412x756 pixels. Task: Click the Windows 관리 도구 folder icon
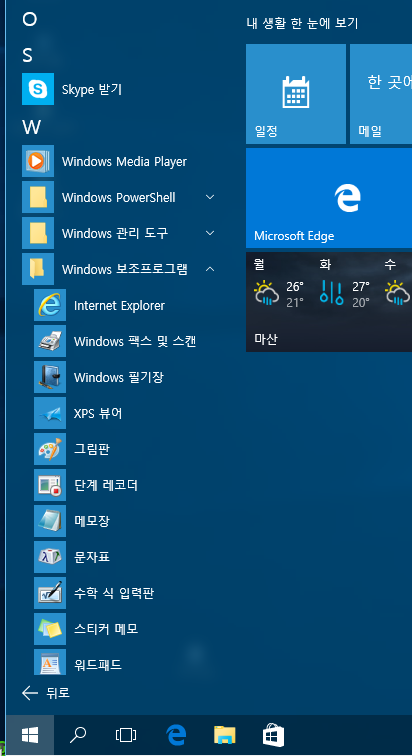(x=38, y=233)
